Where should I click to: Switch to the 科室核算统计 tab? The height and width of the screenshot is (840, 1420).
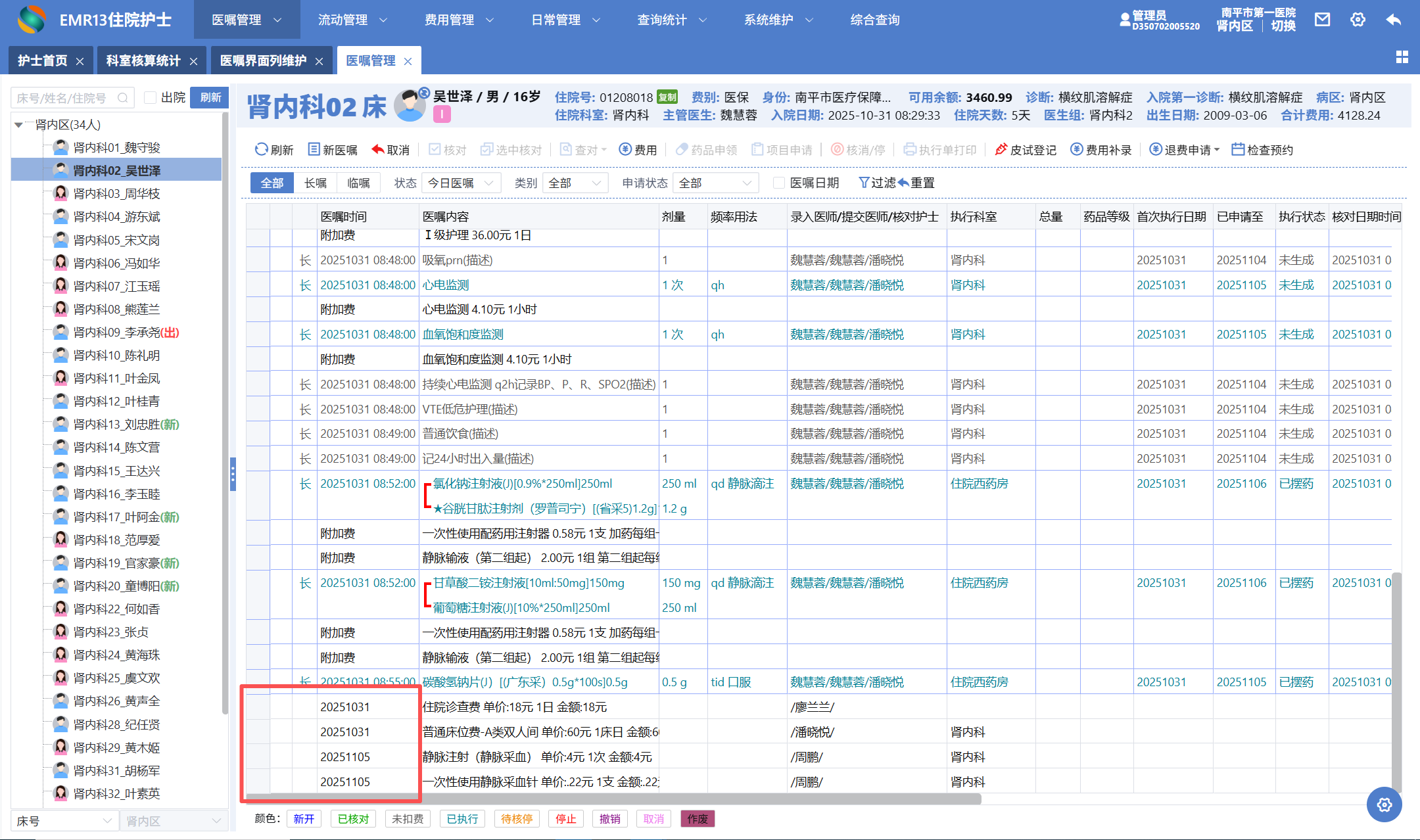(x=143, y=60)
